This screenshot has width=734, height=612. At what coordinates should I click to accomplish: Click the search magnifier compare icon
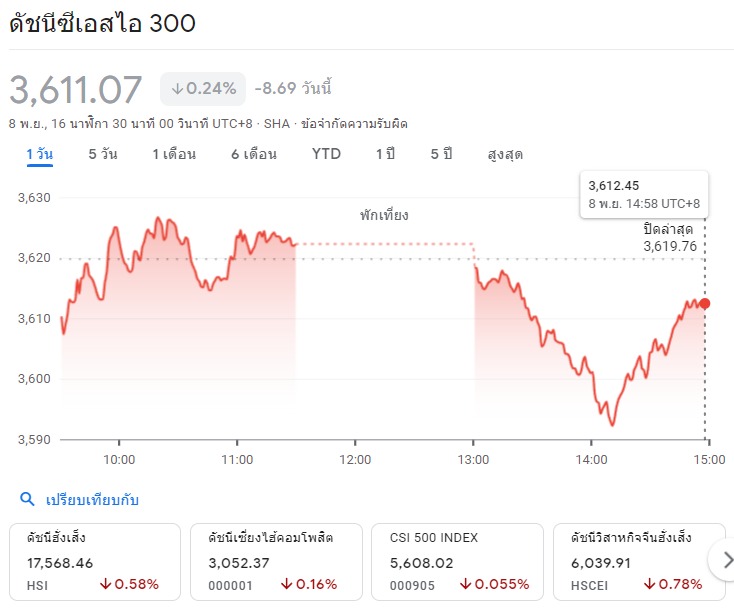[x=26, y=498]
